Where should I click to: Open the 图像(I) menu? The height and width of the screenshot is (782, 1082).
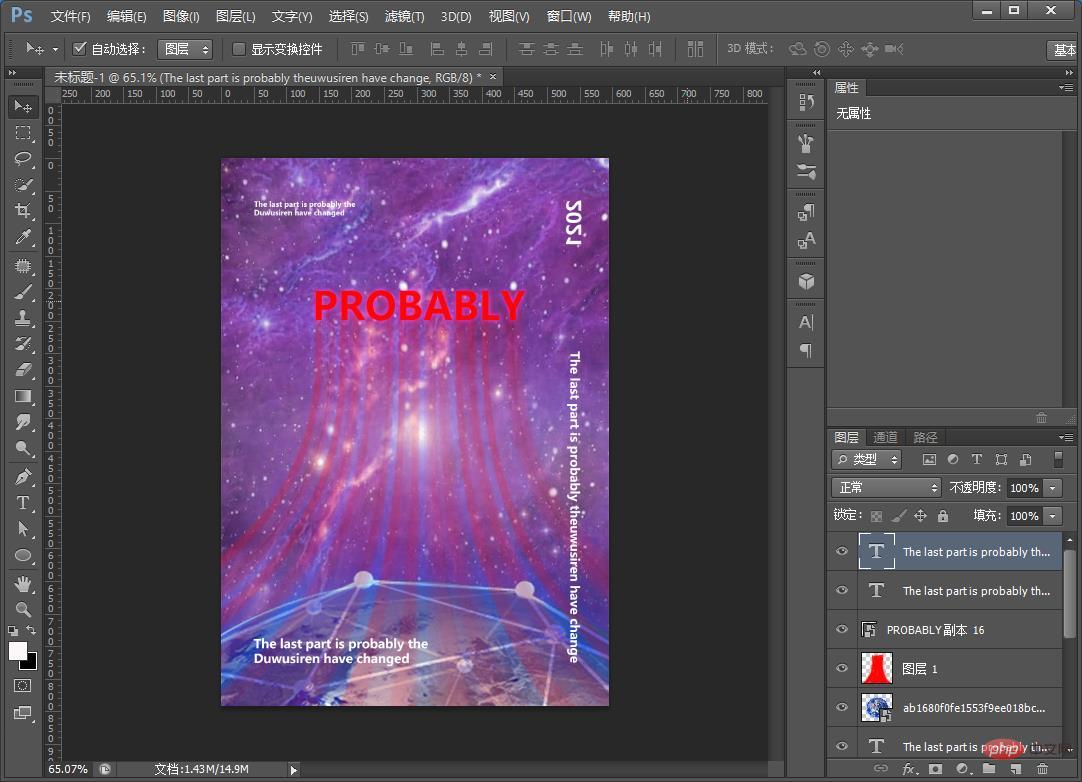point(181,16)
